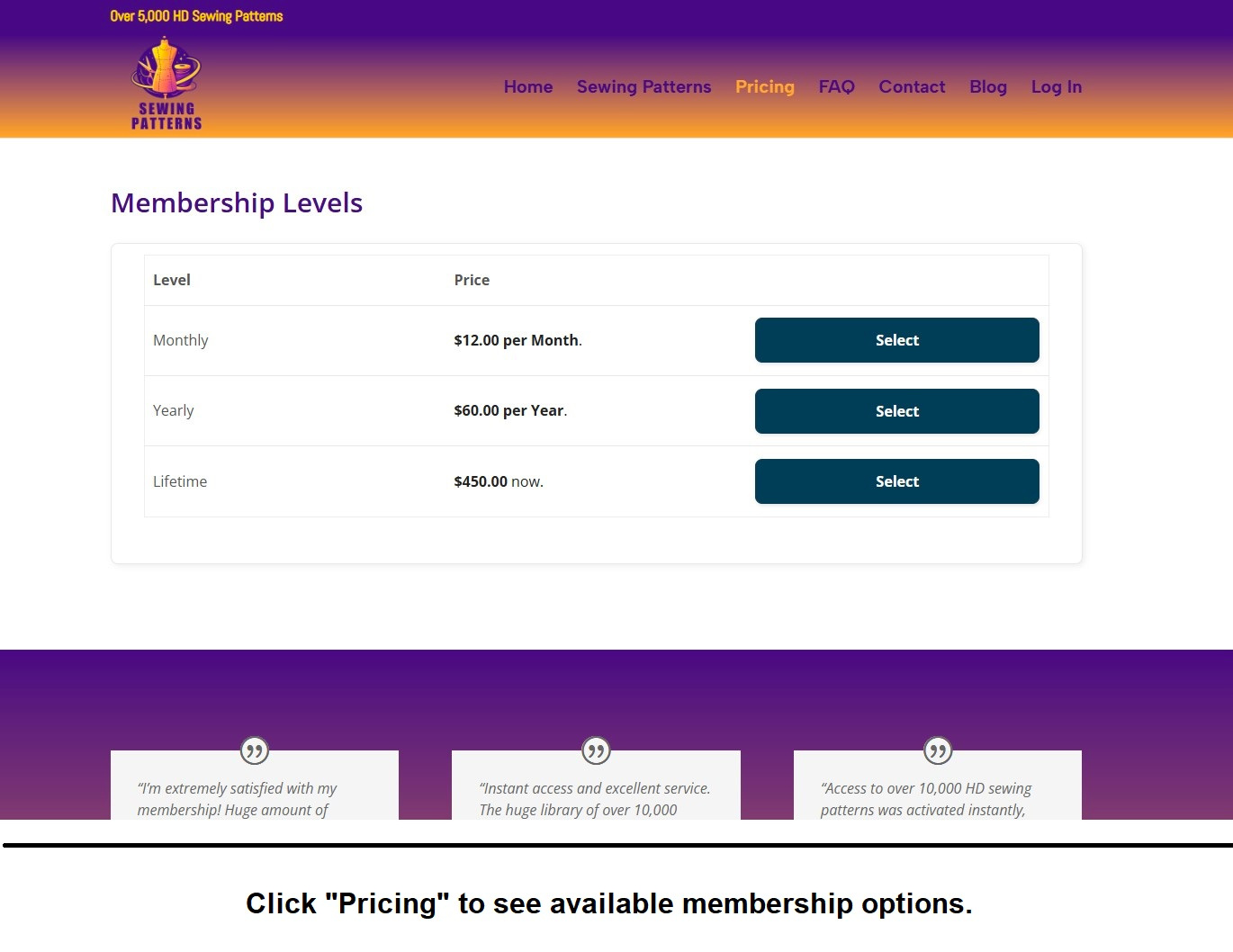This screenshot has width=1233, height=952.
Task: Click the Lifetime level label in the table
Action: [180, 481]
